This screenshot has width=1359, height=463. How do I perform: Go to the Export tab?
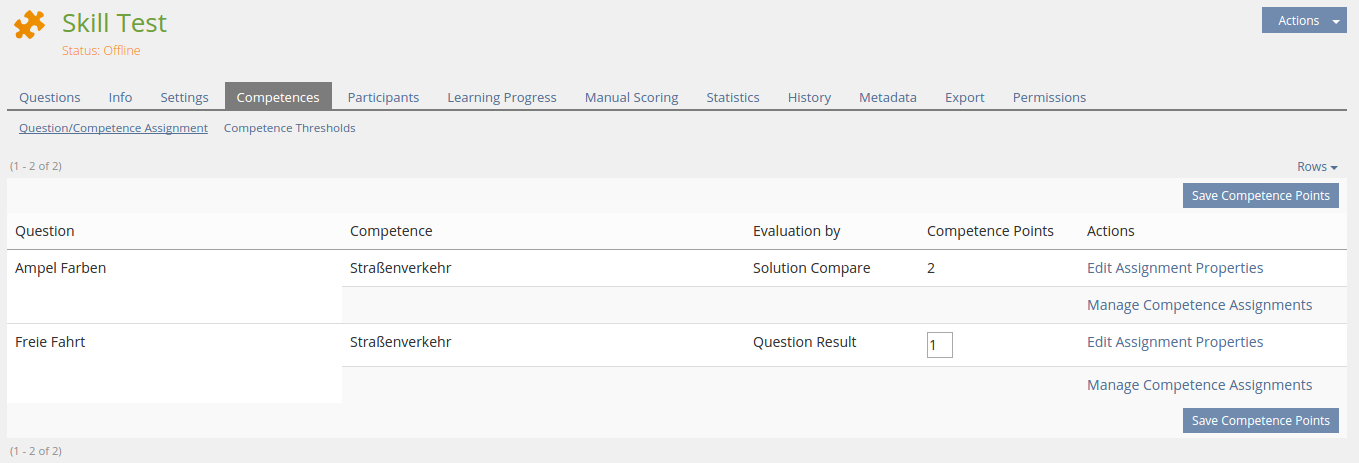(965, 97)
